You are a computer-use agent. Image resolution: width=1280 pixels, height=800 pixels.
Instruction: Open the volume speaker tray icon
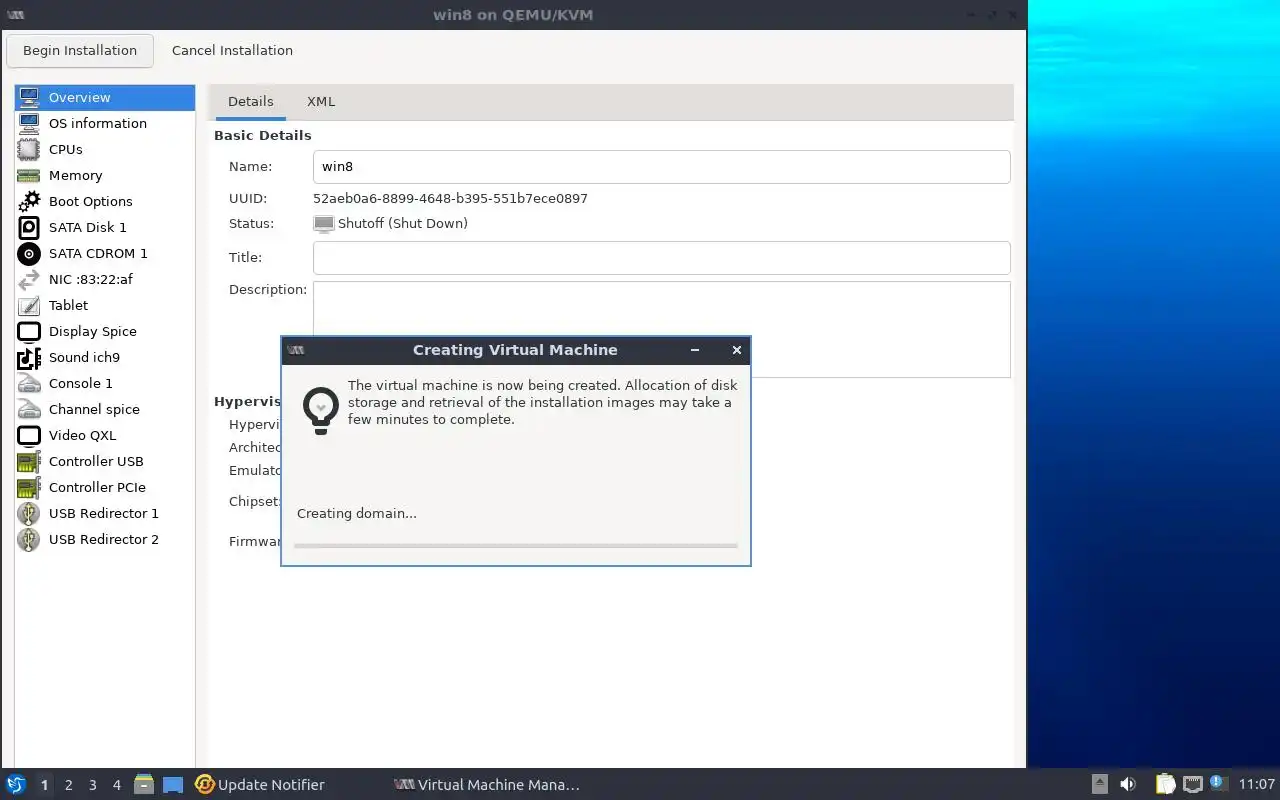pyautogui.click(x=1128, y=784)
